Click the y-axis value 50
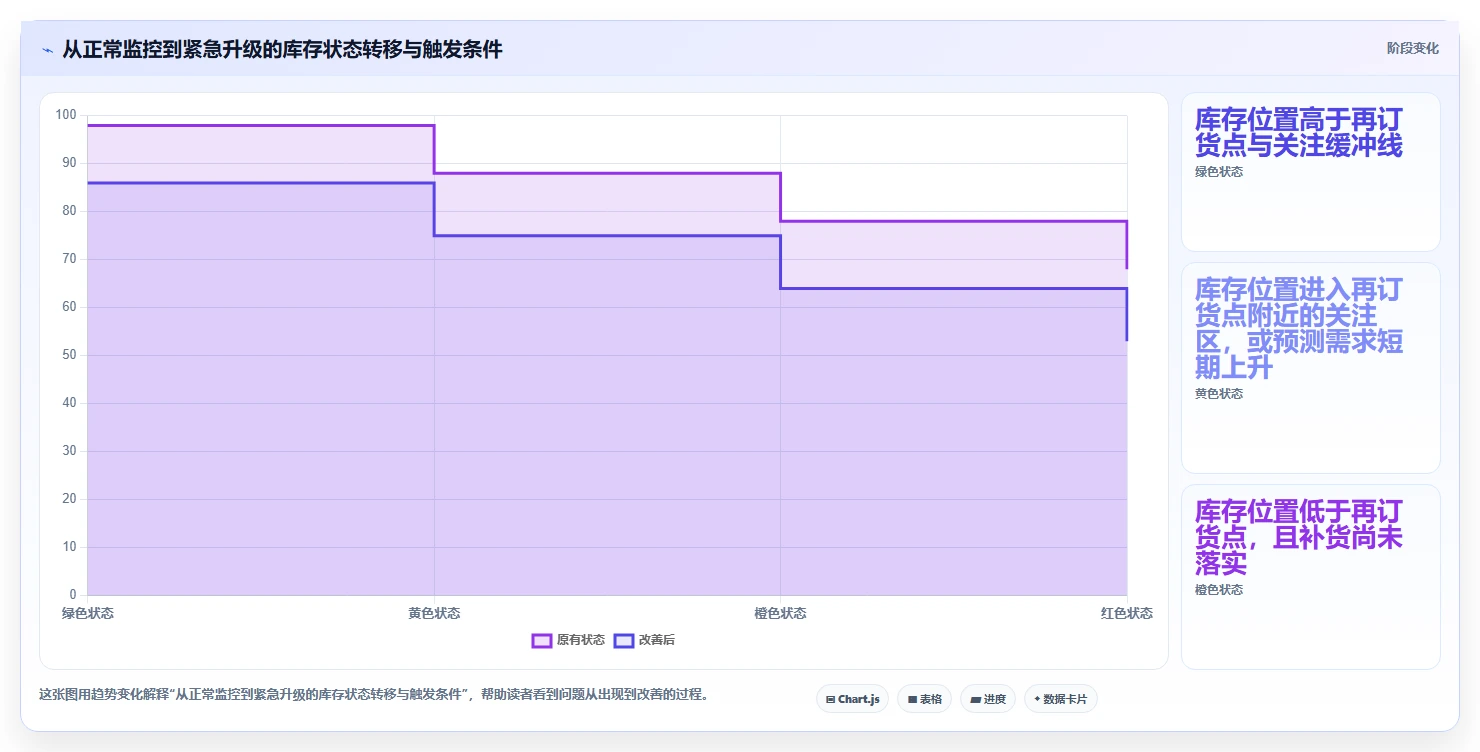Image resolution: width=1480 pixels, height=752 pixels. pos(69,355)
